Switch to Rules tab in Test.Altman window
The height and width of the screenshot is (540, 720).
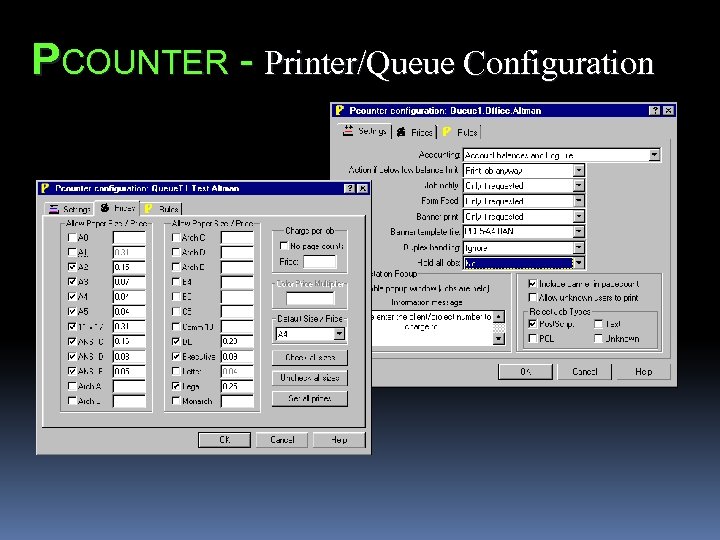pos(162,209)
